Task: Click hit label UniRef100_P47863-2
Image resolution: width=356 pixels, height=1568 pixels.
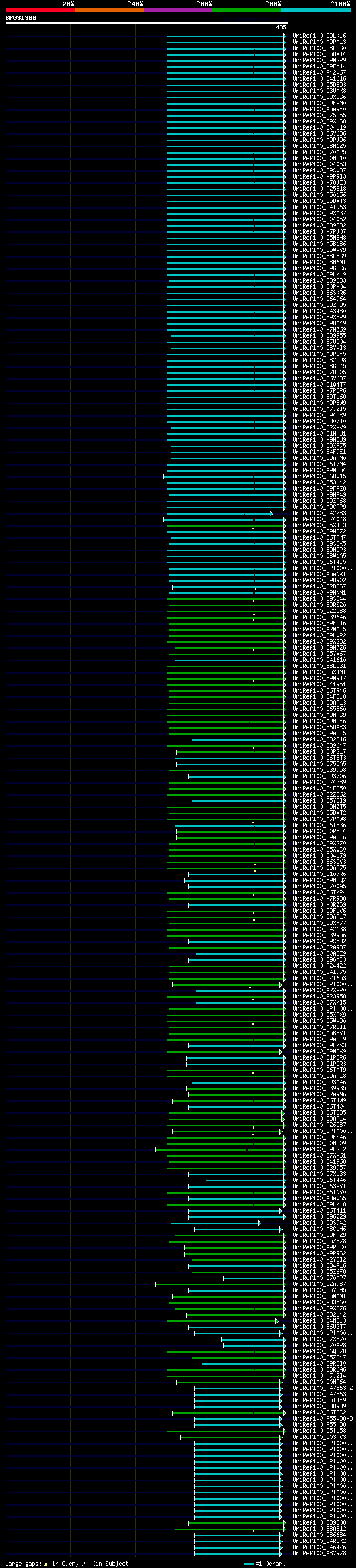Action: point(323,1388)
